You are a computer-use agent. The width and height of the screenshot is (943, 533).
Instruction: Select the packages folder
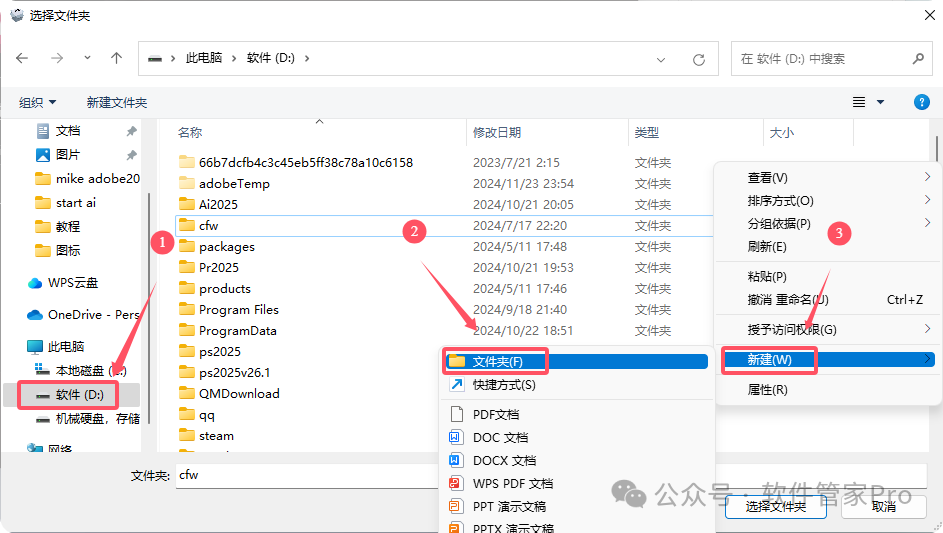click(227, 247)
